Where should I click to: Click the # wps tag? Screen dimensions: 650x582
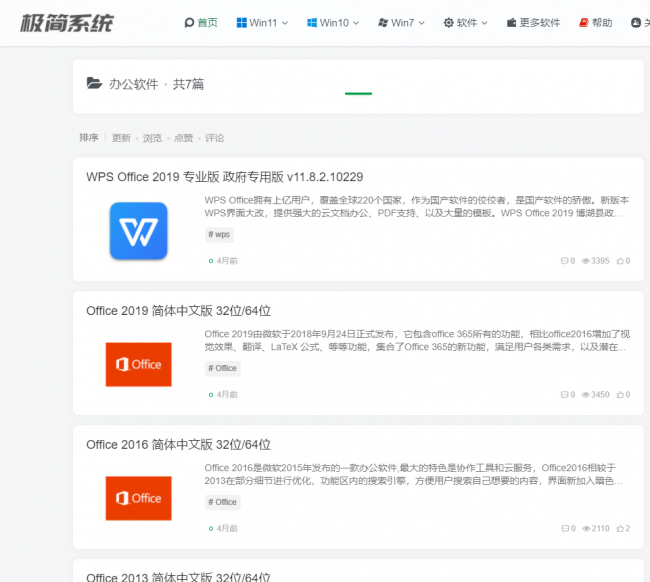tap(219, 235)
